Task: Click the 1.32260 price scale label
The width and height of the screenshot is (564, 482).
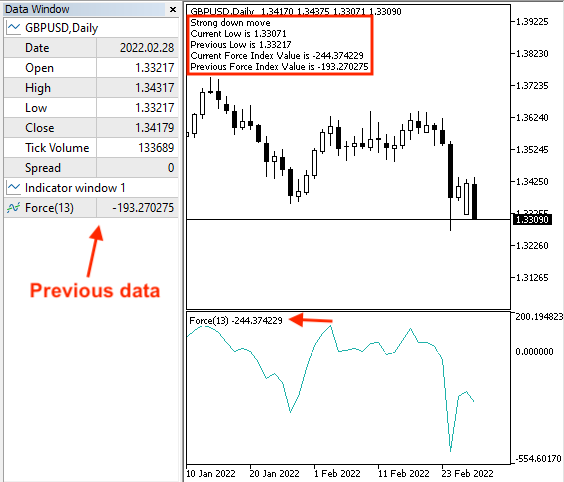Action: pyautogui.click(x=532, y=246)
